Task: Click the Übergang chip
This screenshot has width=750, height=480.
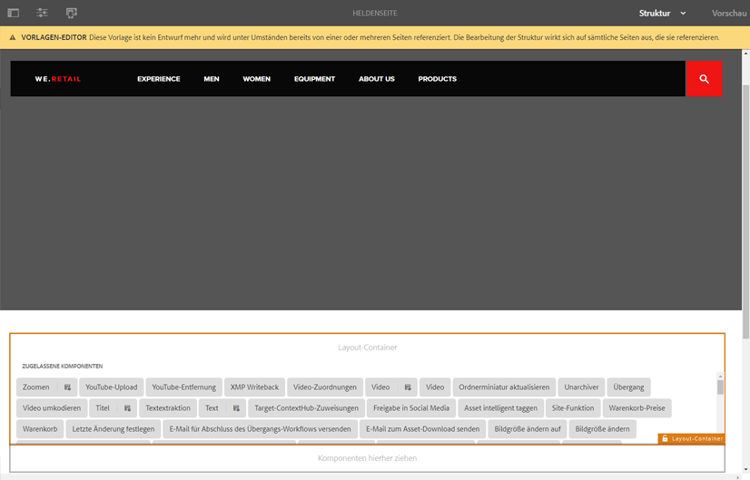Action: (x=629, y=387)
